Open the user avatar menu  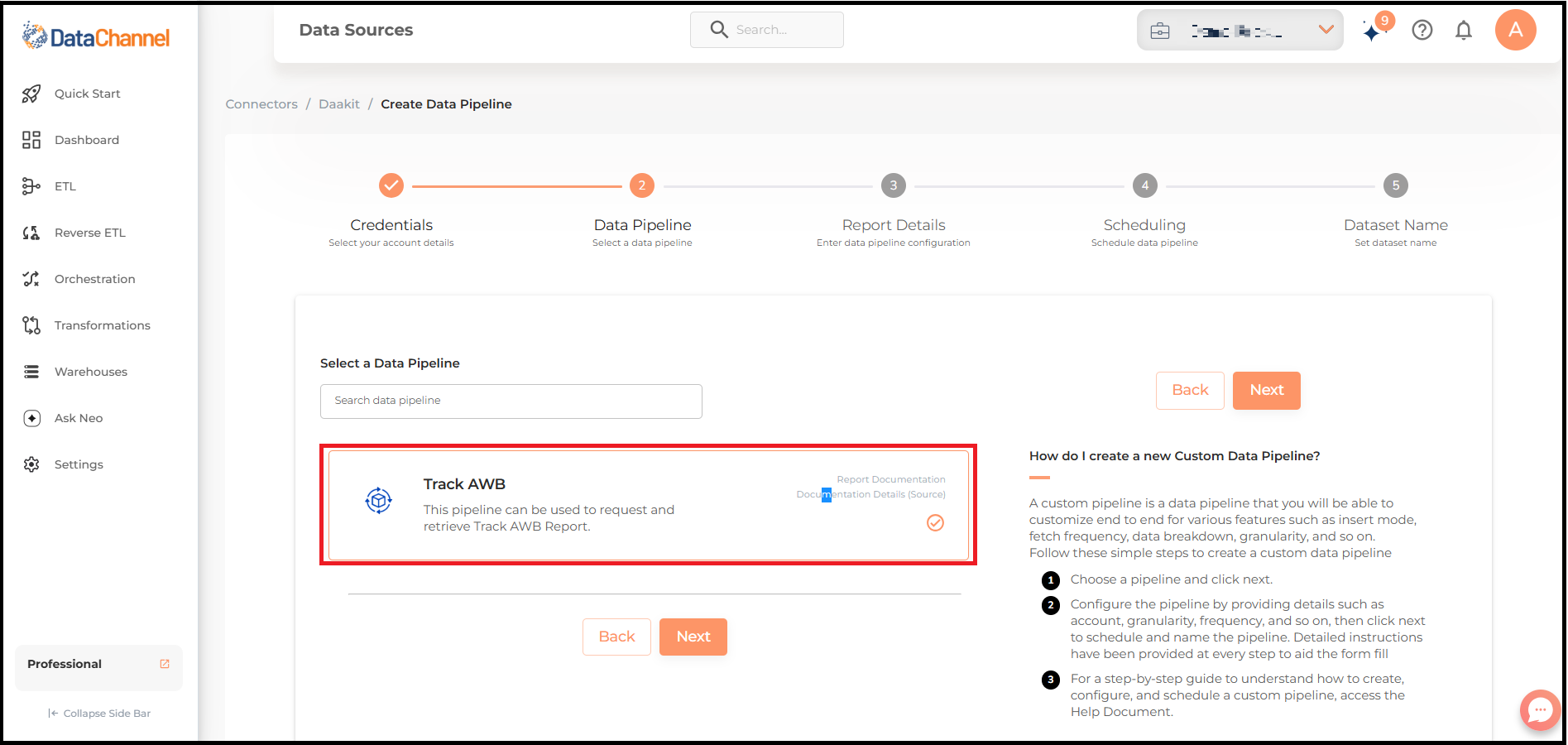click(x=1516, y=30)
